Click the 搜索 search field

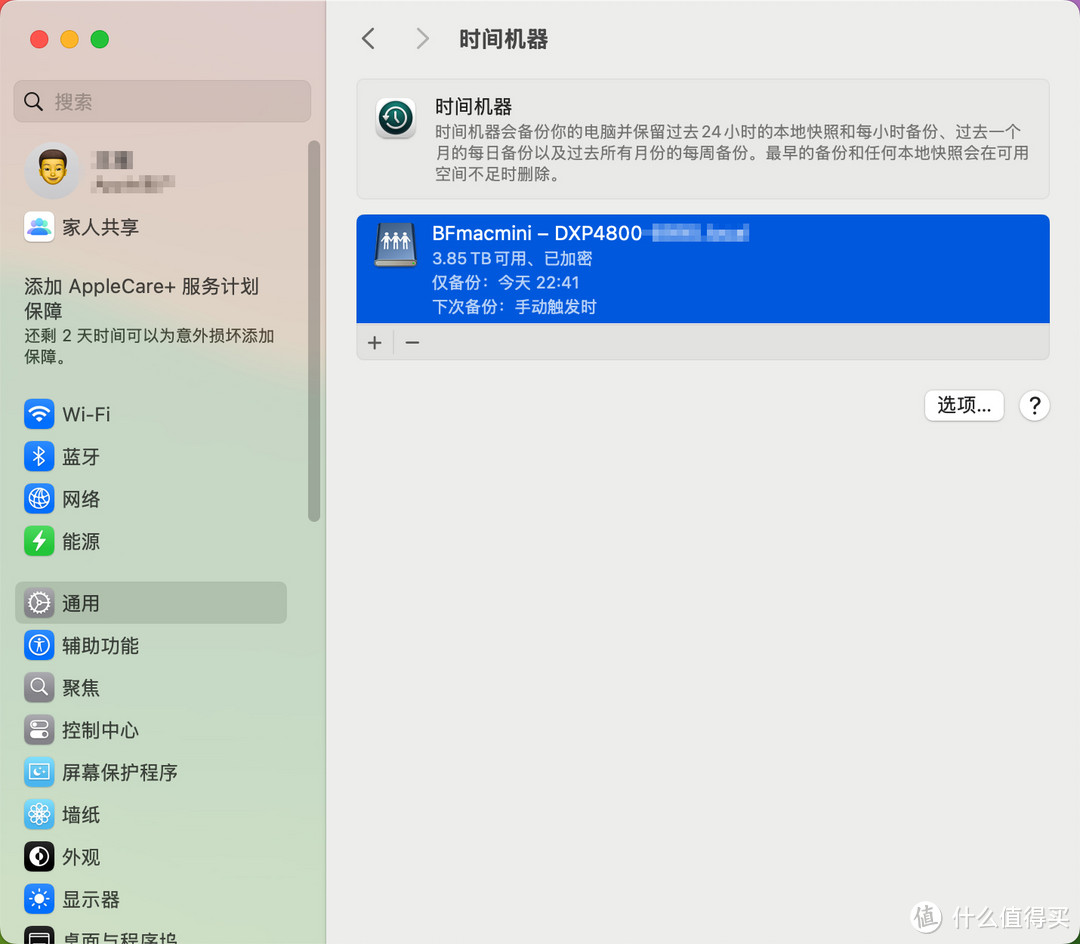(x=161, y=101)
